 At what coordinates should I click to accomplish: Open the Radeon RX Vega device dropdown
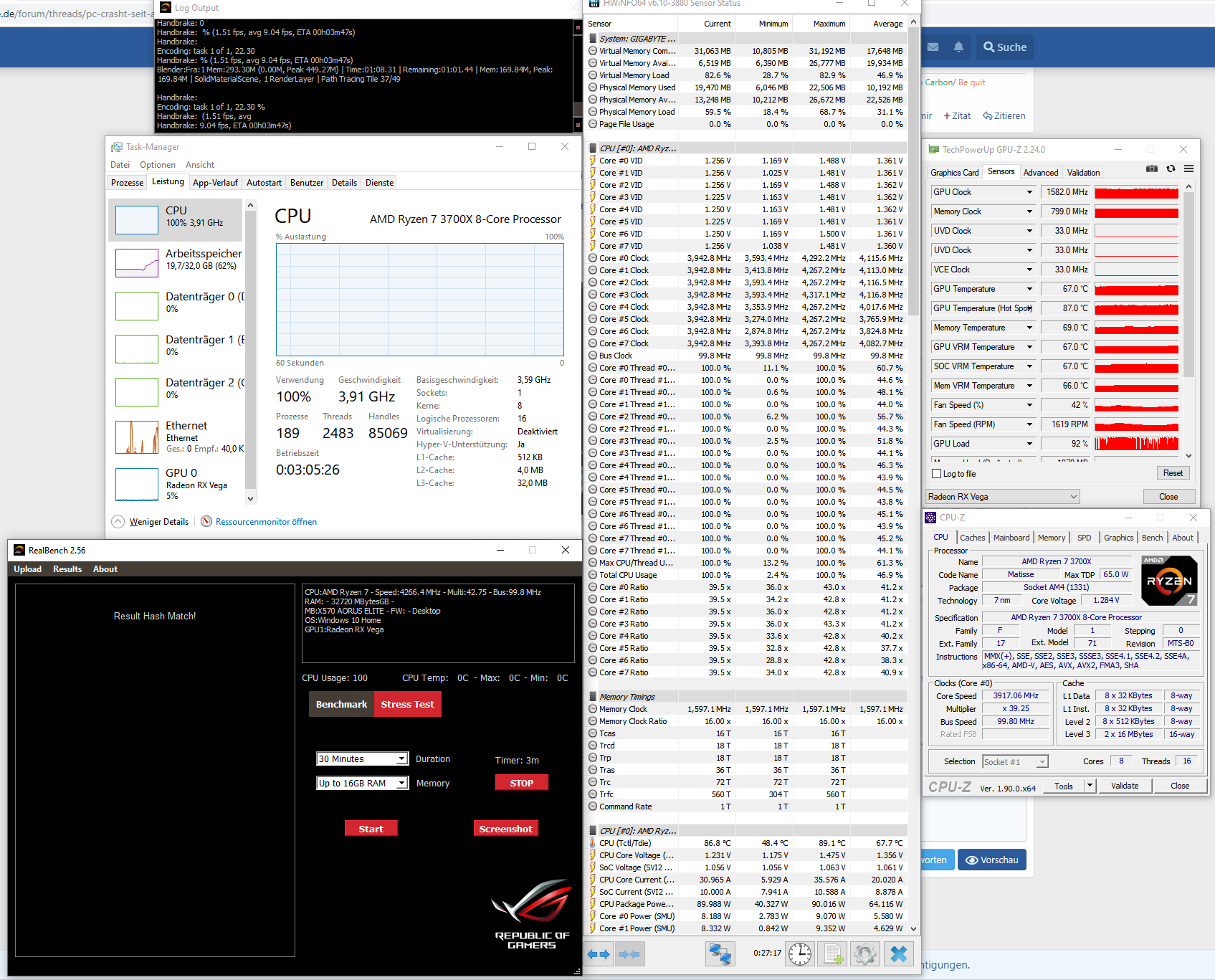[x=1002, y=497]
